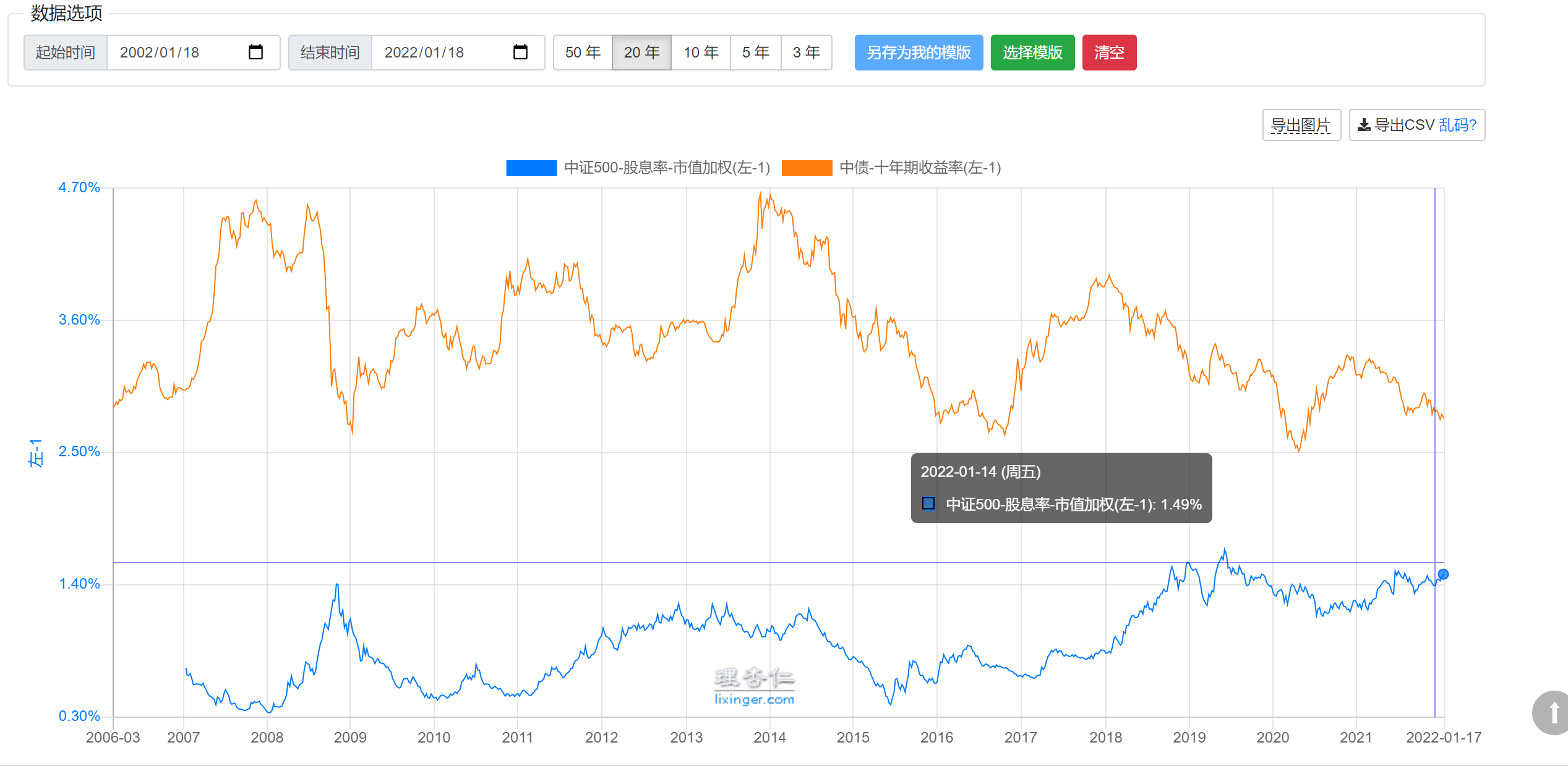The image size is (1568, 771).
Task: Select the 5 年 time range
Action: coord(755,53)
